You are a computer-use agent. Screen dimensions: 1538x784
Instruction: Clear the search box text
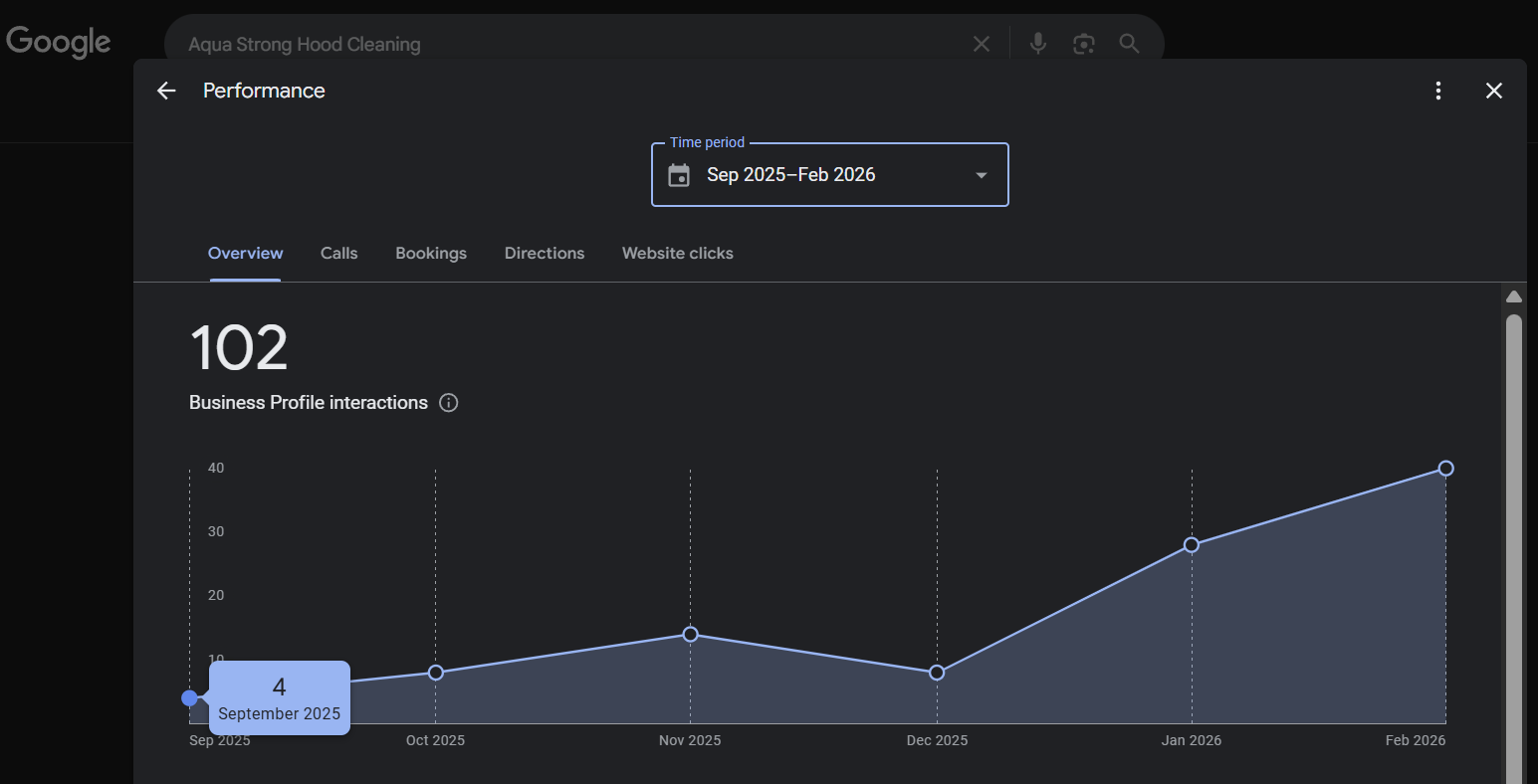coord(981,44)
